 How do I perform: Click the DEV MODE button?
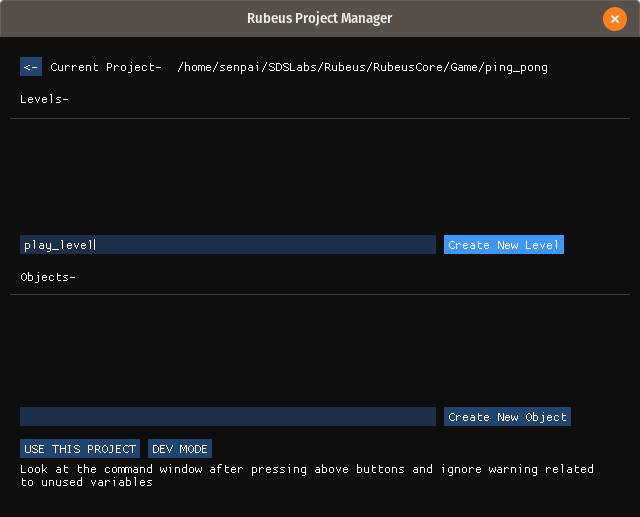(180, 448)
